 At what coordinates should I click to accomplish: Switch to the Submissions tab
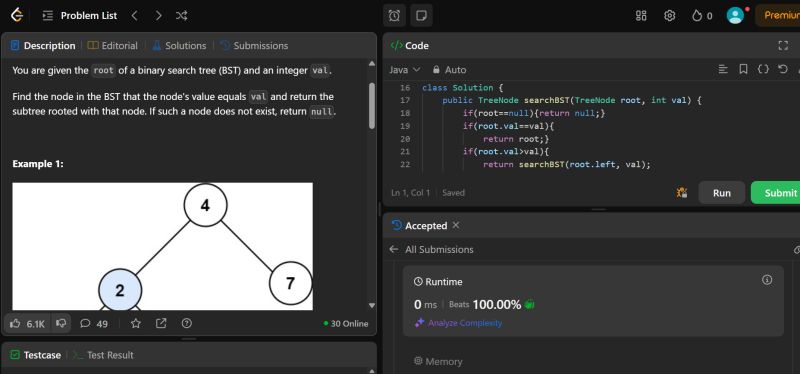254,45
